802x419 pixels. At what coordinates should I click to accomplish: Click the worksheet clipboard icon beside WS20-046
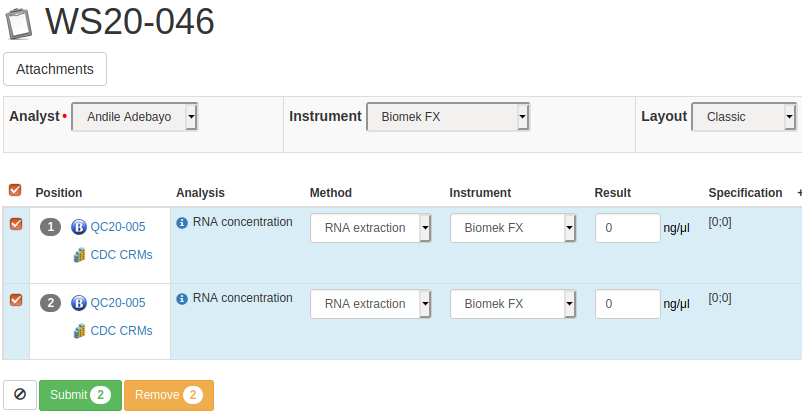click(19, 23)
